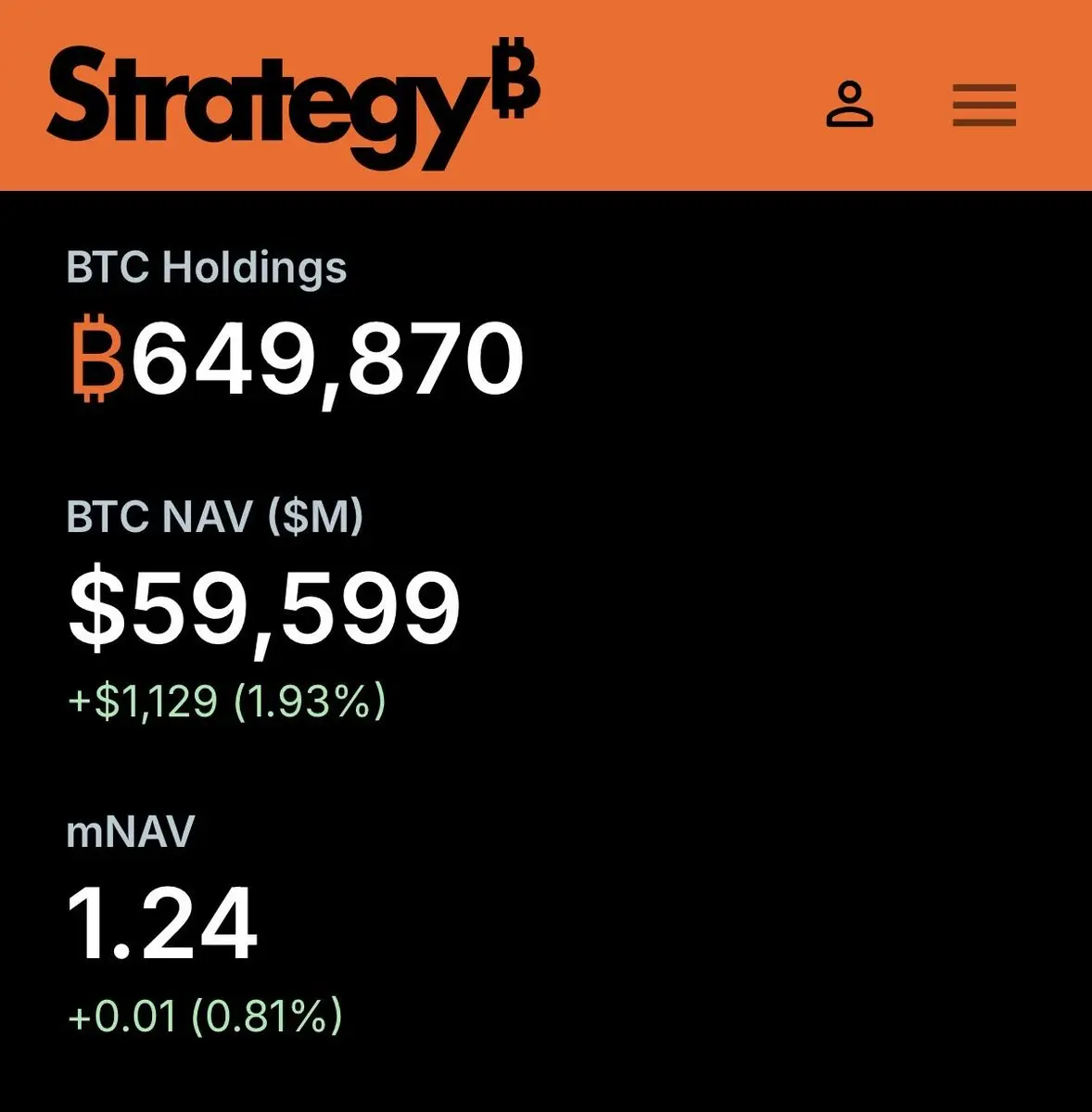The width and height of the screenshot is (1092, 1112).
Task: Open the hamburger menu
Action: [984, 105]
